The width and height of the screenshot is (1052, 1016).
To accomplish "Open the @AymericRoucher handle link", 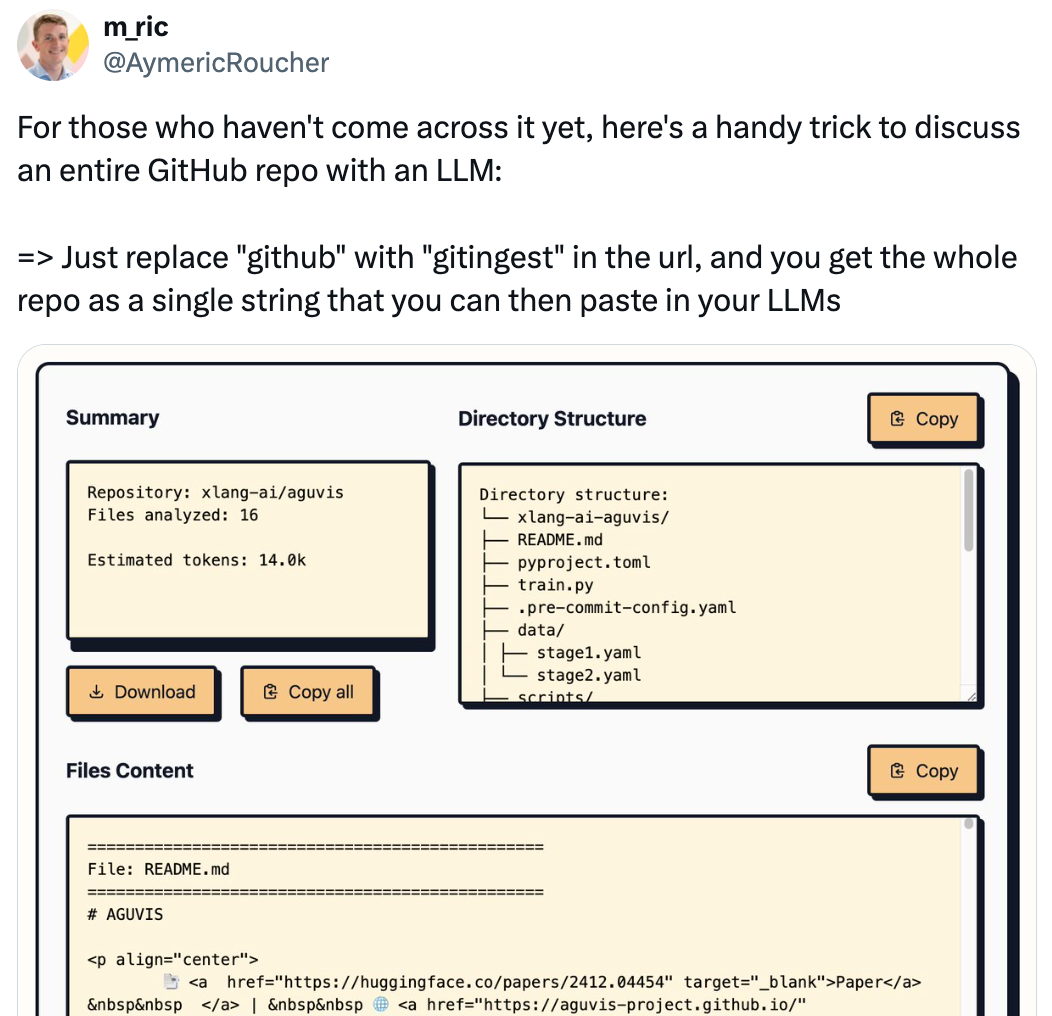I will [x=216, y=62].
